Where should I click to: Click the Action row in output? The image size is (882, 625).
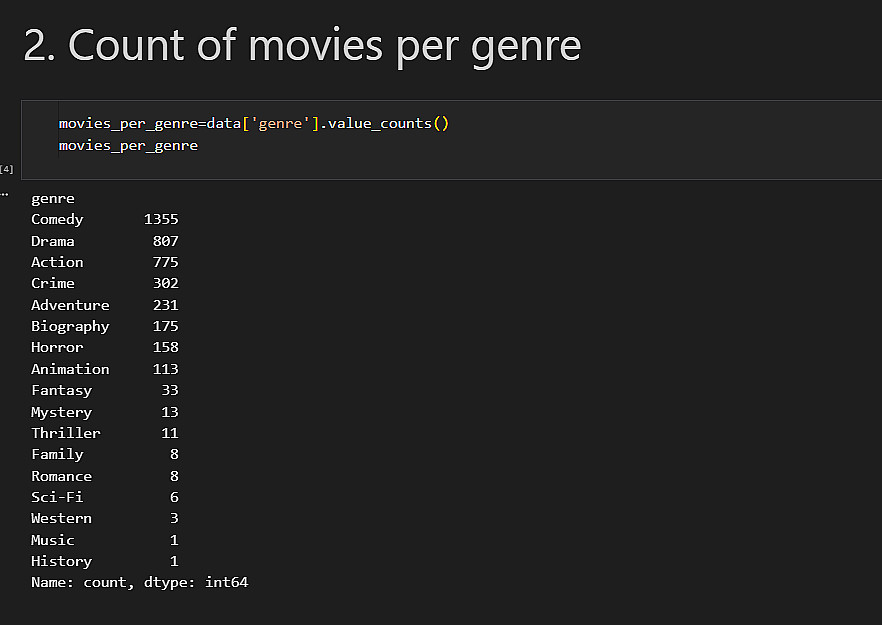point(57,262)
